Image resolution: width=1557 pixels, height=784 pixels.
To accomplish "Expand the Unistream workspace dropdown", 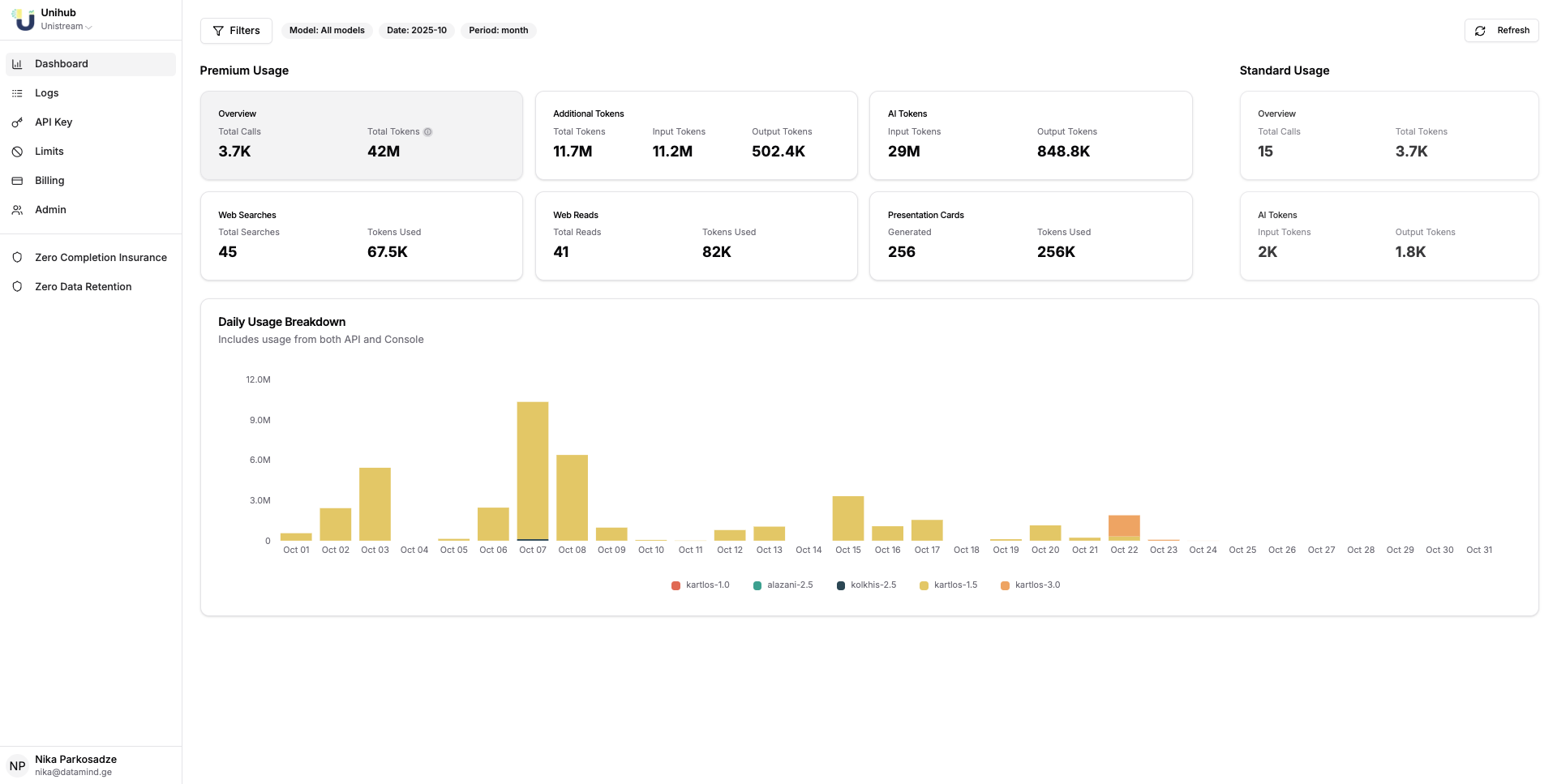I will pyautogui.click(x=66, y=27).
